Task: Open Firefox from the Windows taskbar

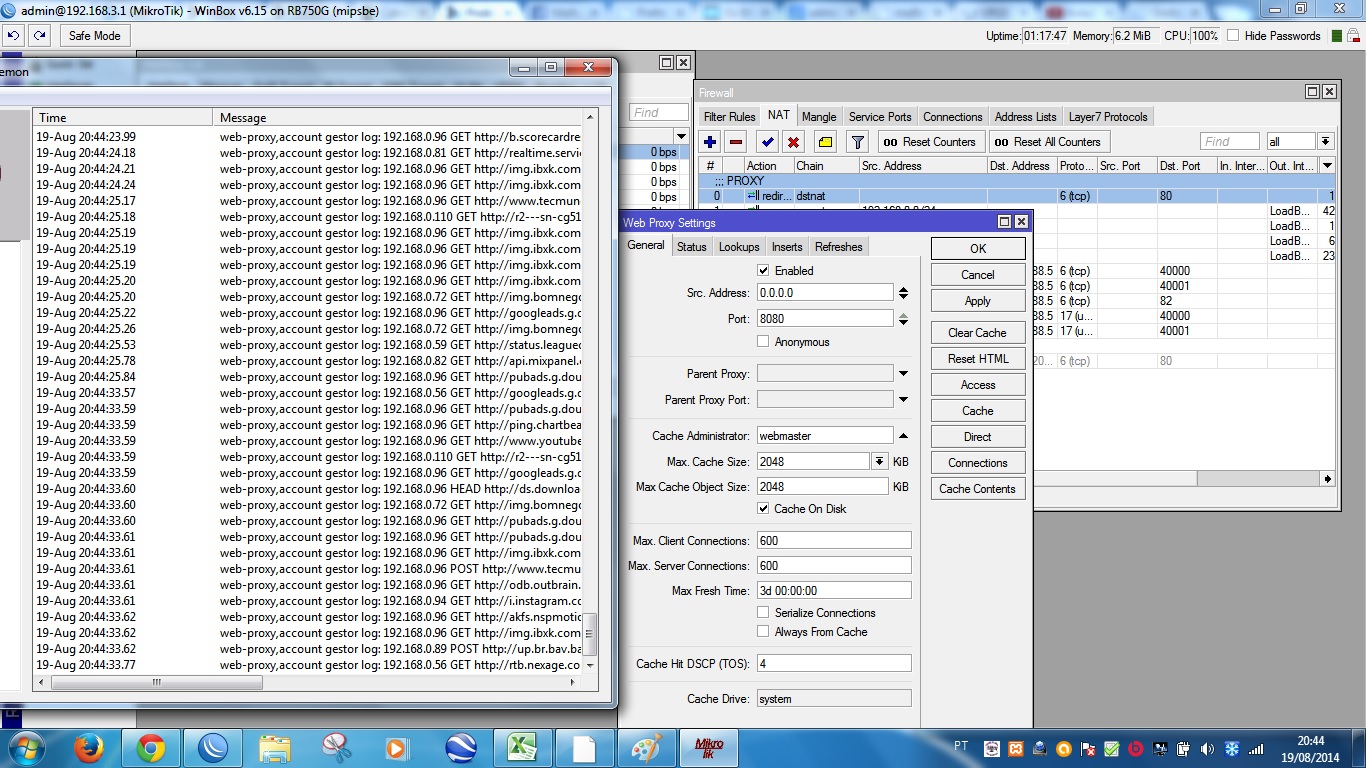Action: (89, 748)
